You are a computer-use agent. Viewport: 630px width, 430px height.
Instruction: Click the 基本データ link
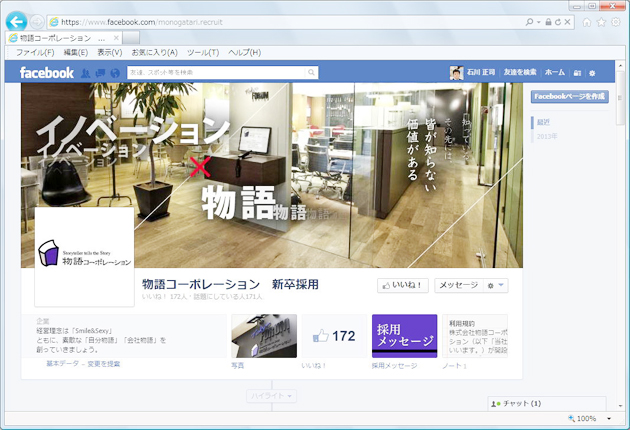point(62,364)
